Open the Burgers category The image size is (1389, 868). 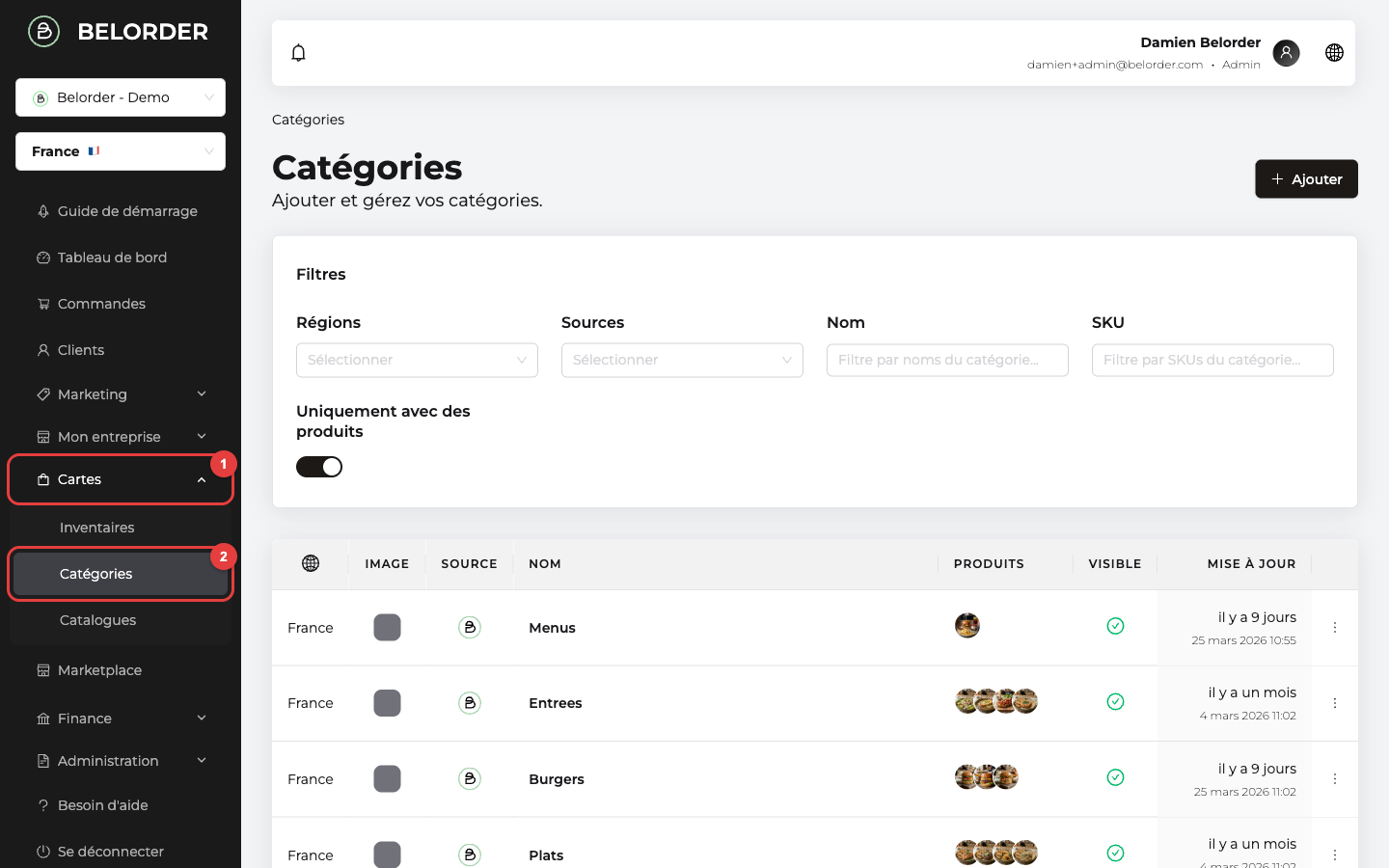tap(557, 779)
